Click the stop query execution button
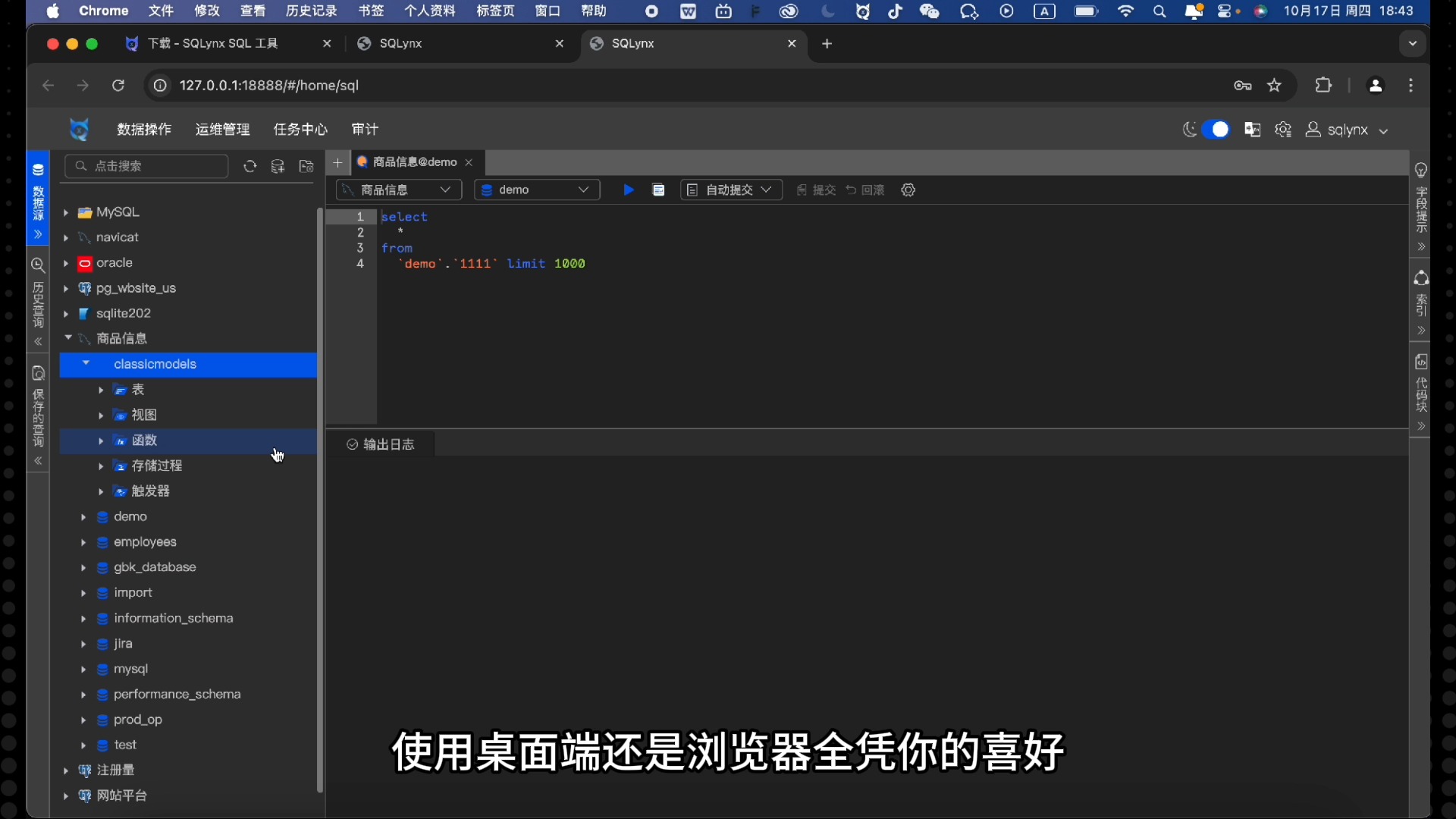The image size is (1456, 819). click(x=660, y=190)
